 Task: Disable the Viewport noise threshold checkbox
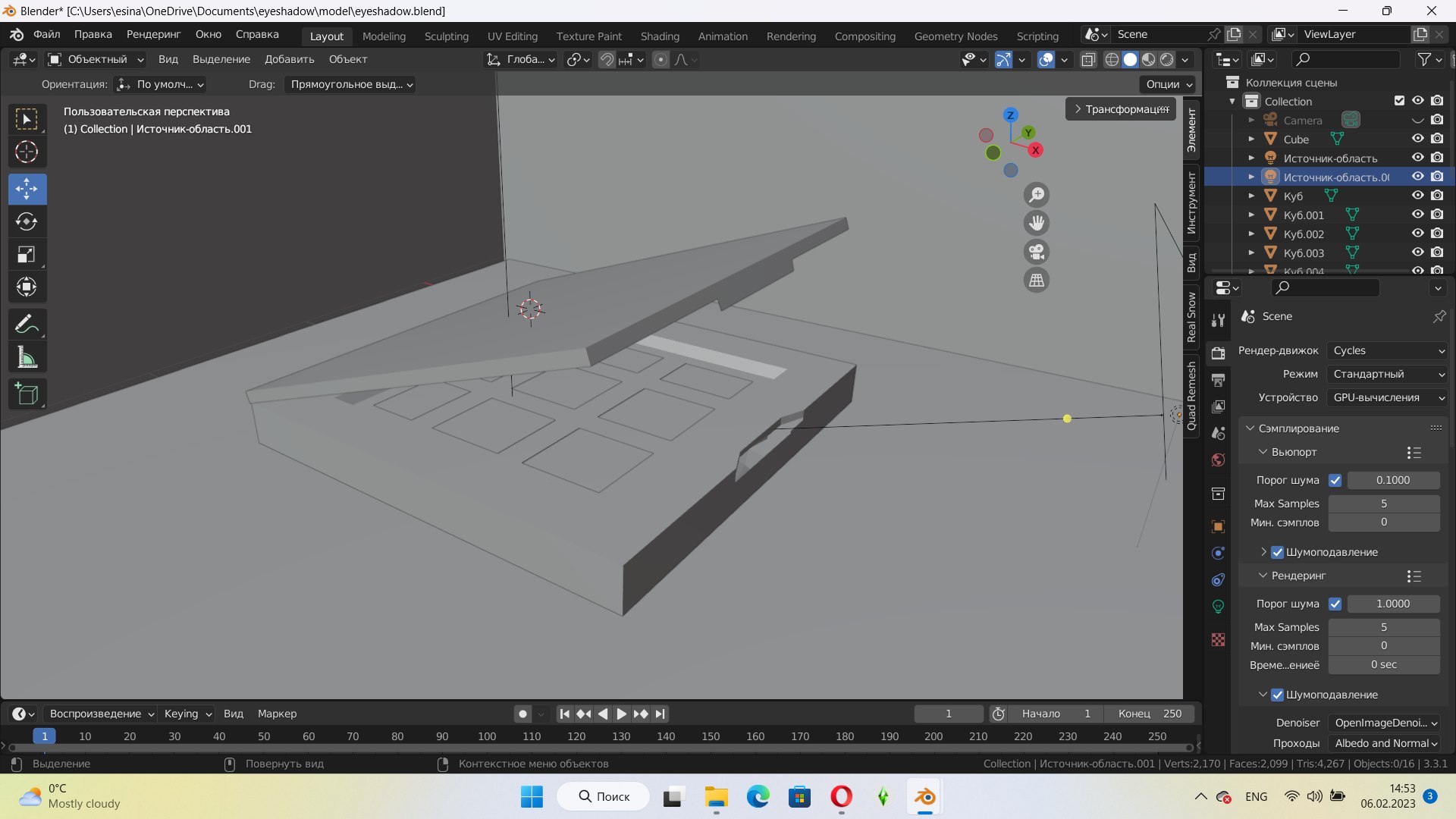[x=1335, y=480]
